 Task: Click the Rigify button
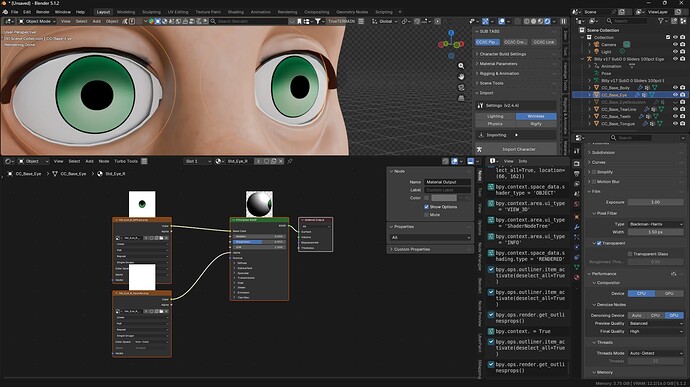click(x=536, y=124)
